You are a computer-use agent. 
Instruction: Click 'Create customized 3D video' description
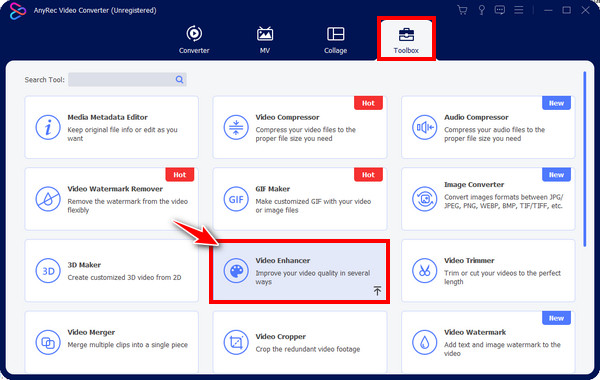[124, 277]
